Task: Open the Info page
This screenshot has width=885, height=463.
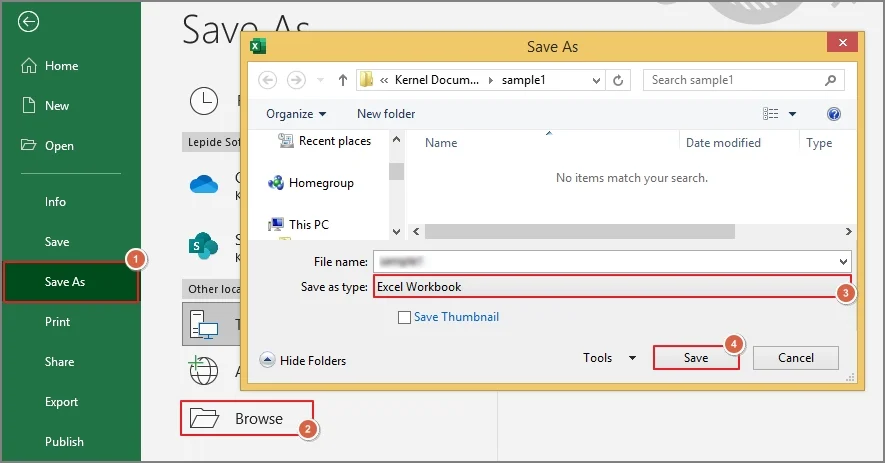Action: tap(55, 202)
